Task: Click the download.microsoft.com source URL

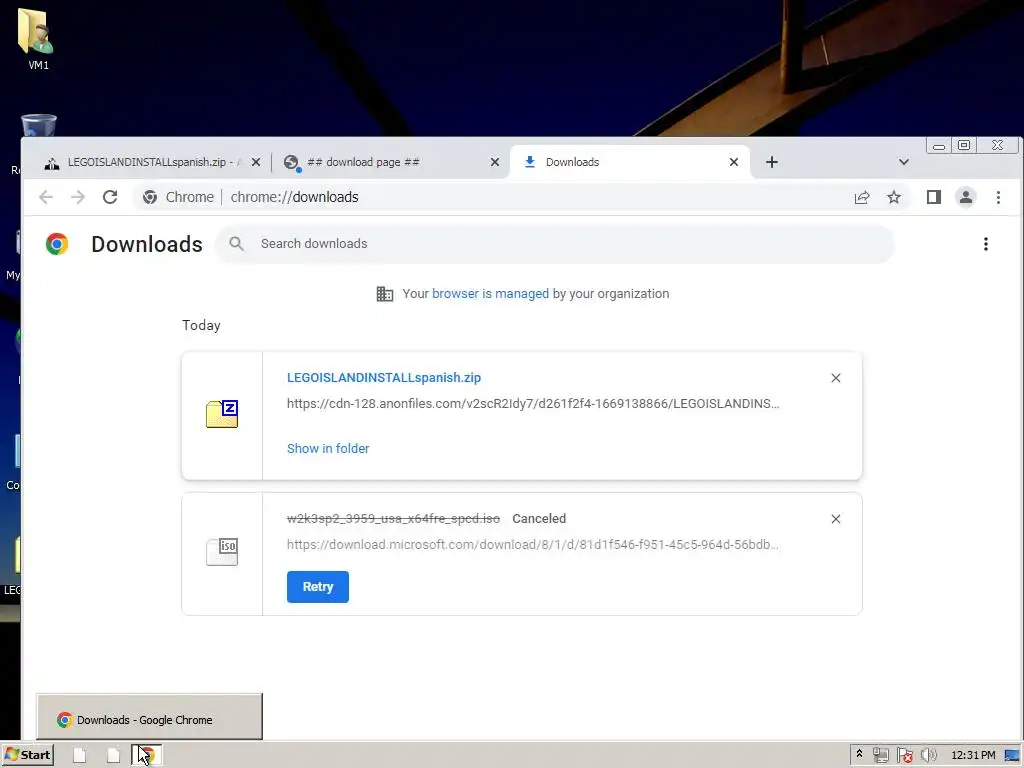Action: [x=533, y=545]
